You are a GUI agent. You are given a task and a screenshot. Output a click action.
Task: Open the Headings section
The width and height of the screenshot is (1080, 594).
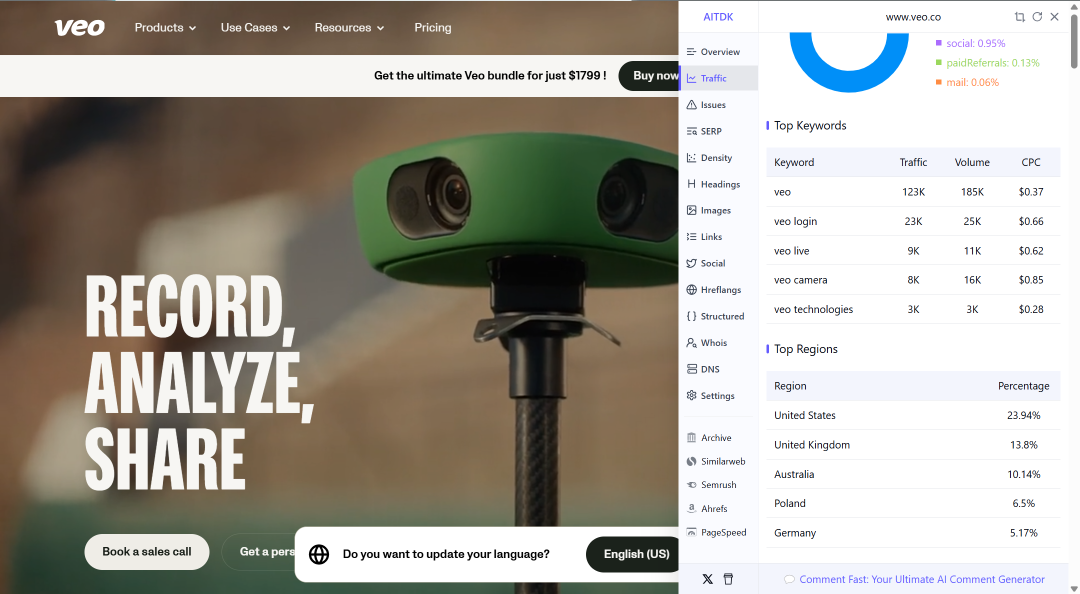718,184
